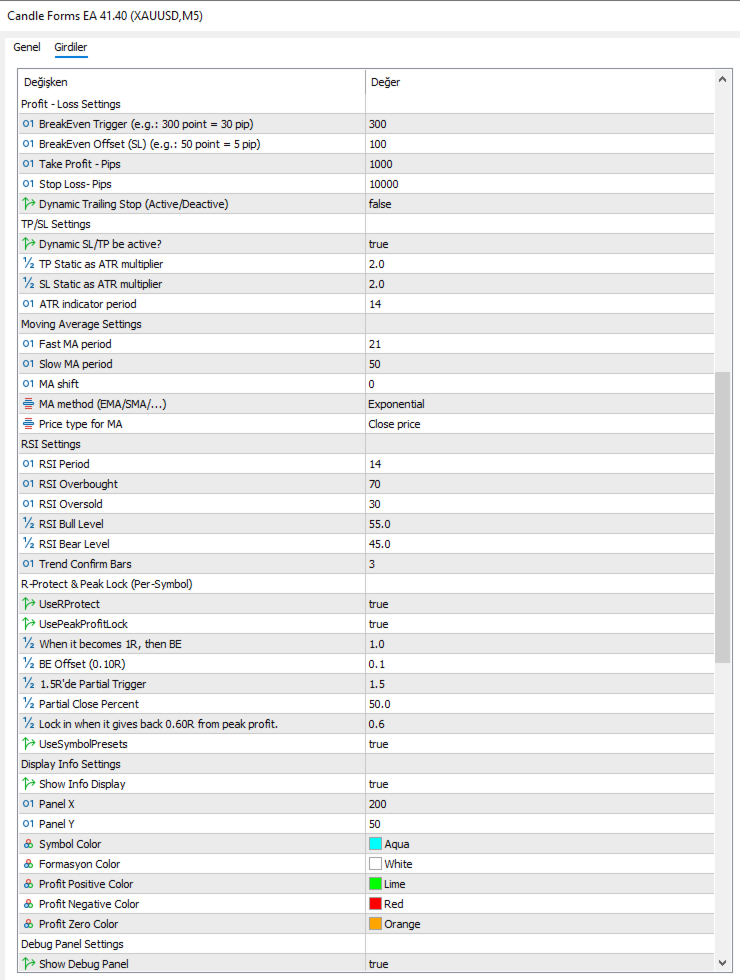Click the Price type for MA icon
Screen dimensions: 740x980
click(x=28, y=424)
